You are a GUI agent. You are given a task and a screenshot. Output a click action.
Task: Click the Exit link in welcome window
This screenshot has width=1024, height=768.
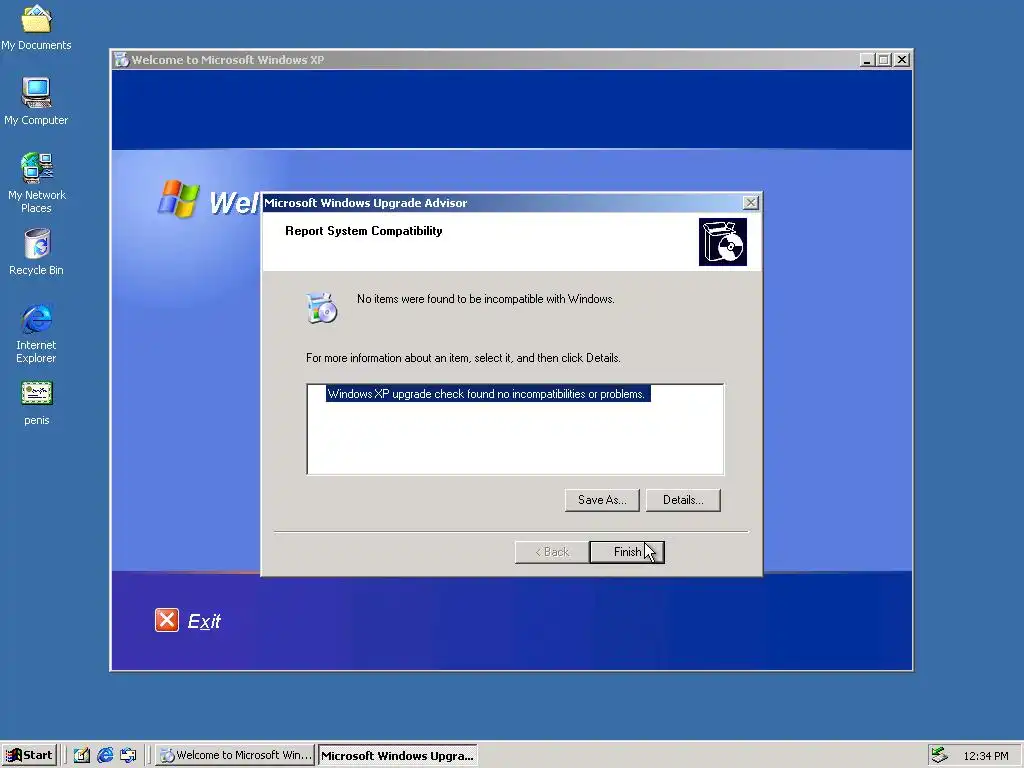pos(204,621)
